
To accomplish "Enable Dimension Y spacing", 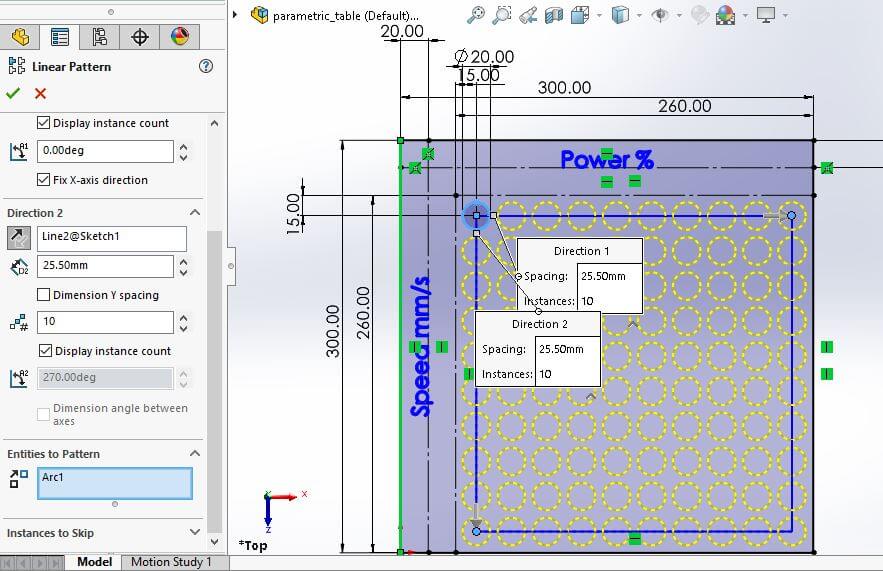I will pyautogui.click(x=43, y=295).
